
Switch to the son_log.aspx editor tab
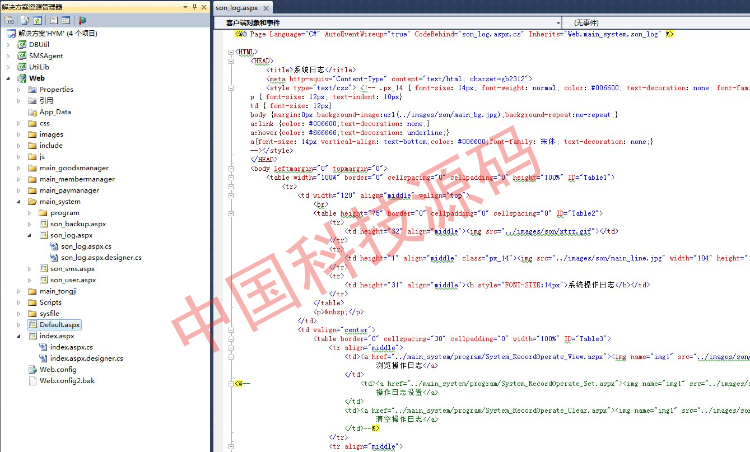237,8
